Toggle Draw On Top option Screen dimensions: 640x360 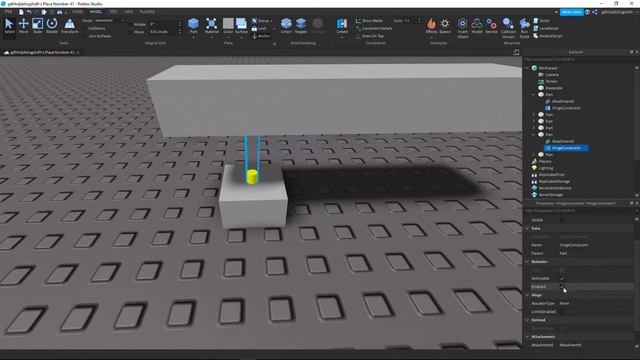[x=370, y=36]
